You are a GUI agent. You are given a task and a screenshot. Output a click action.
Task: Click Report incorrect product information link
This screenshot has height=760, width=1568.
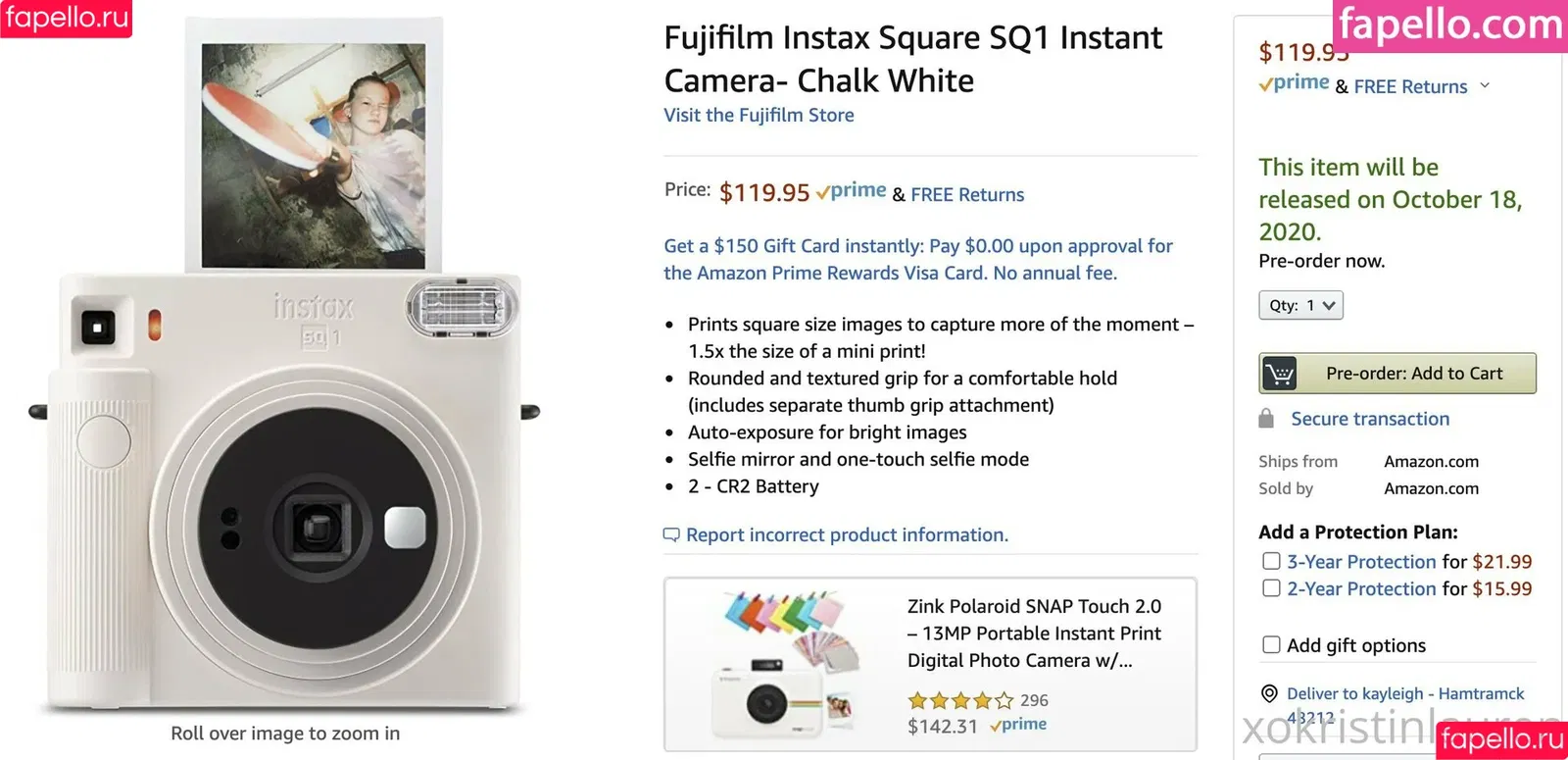point(847,534)
